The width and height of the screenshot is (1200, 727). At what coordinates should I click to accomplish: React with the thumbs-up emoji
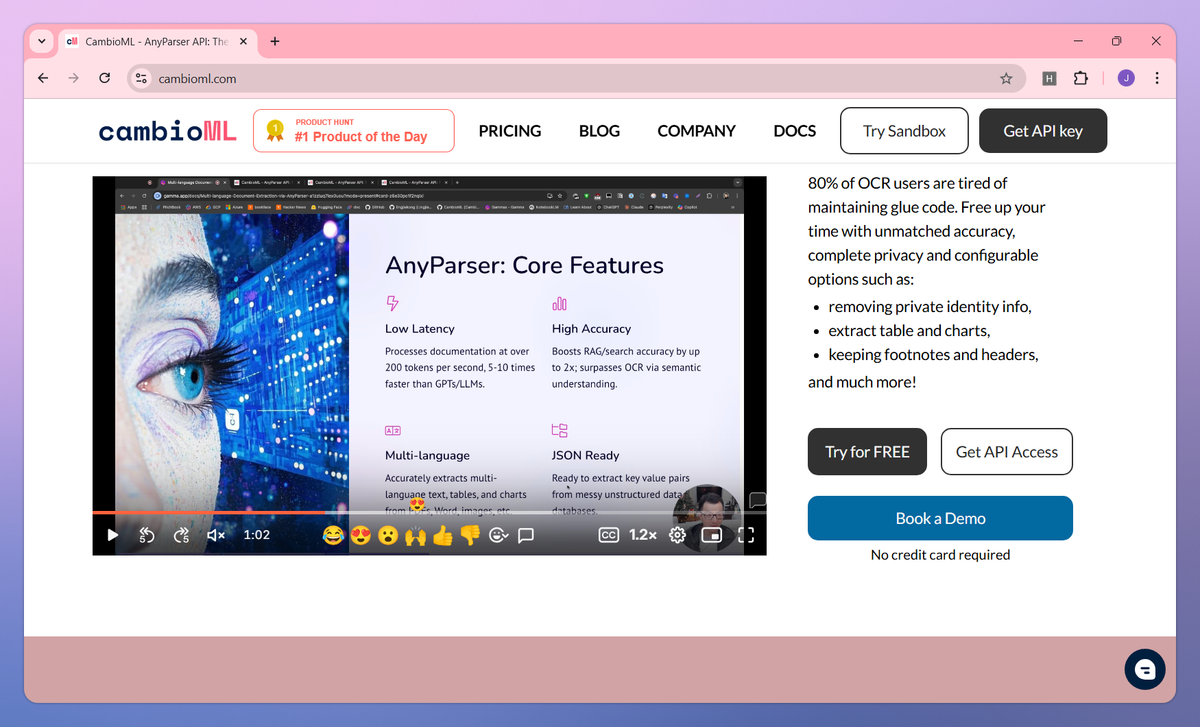tap(443, 535)
